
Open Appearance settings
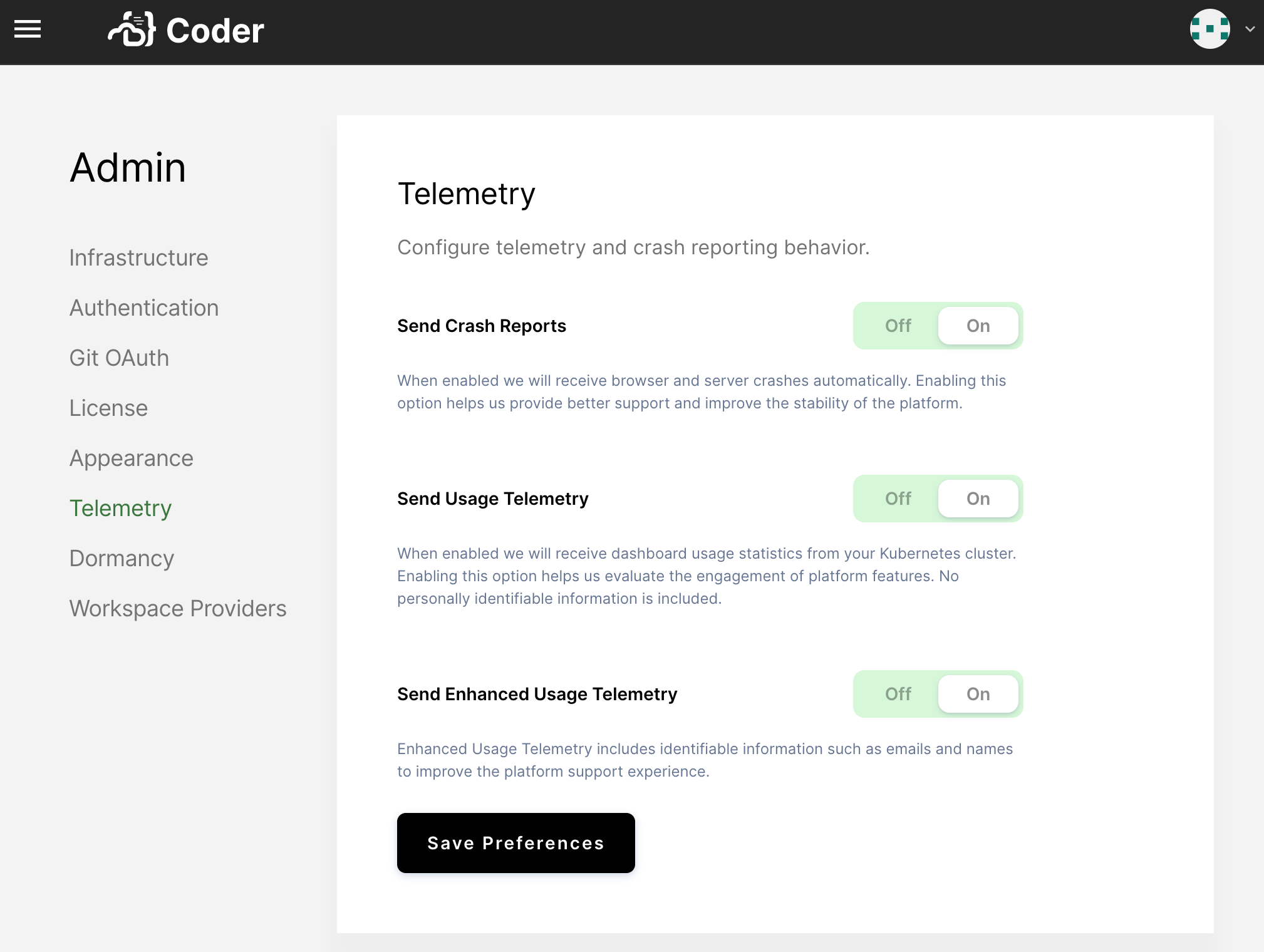131,458
